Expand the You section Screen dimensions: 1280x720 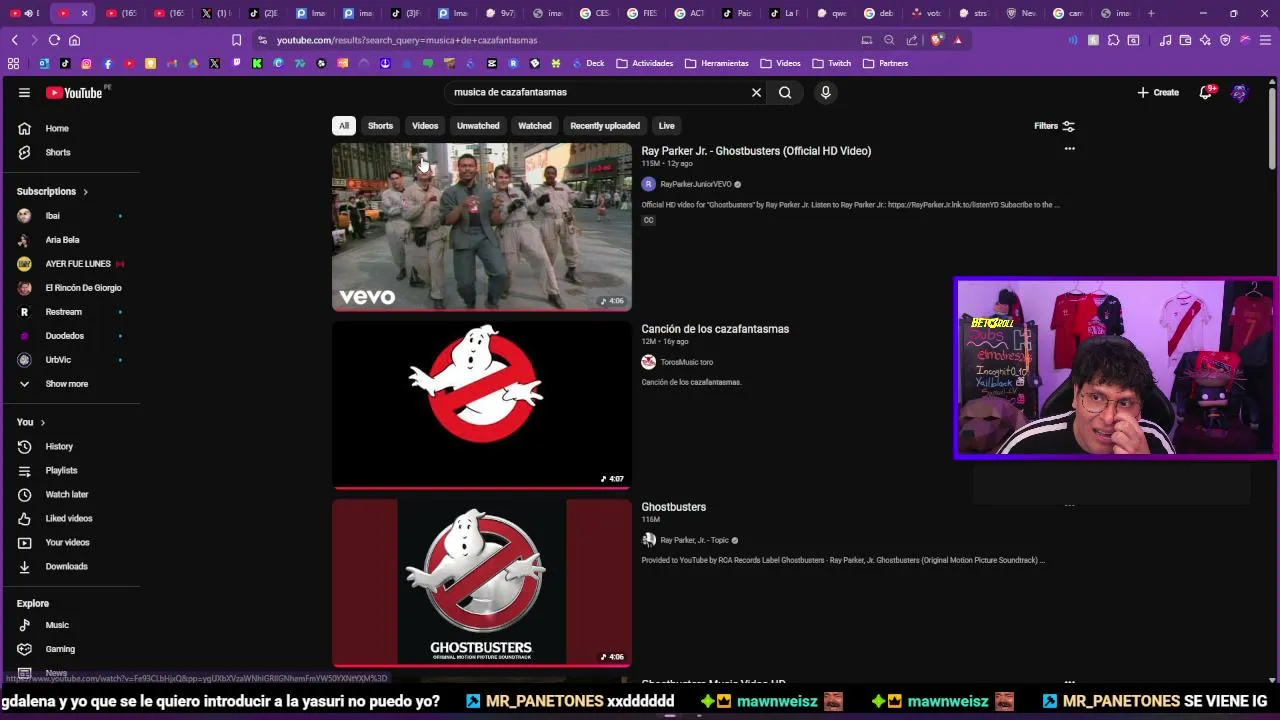30,422
